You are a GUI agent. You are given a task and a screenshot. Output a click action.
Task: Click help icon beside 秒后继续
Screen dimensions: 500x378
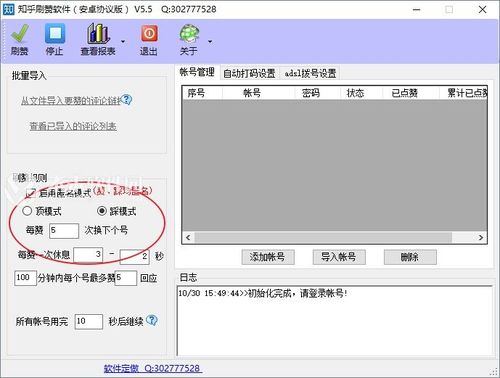click(152, 320)
